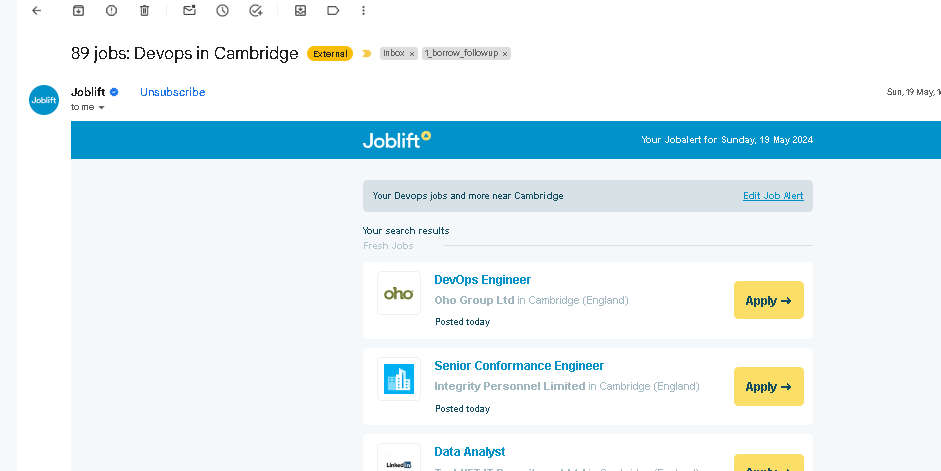Open the More options three-dot menu
941x471 pixels.
click(363, 10)
